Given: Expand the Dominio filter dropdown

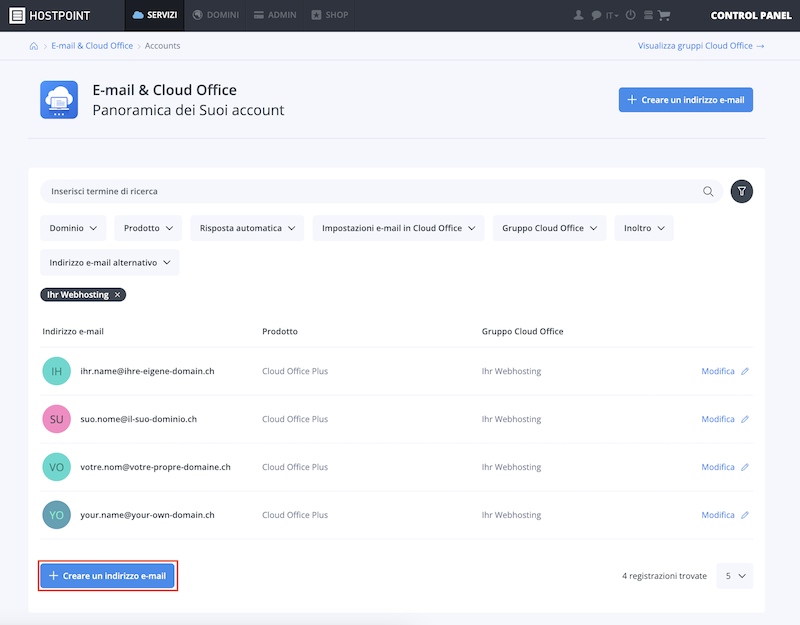Looking at the screenshot, I should tap(73, 228).
